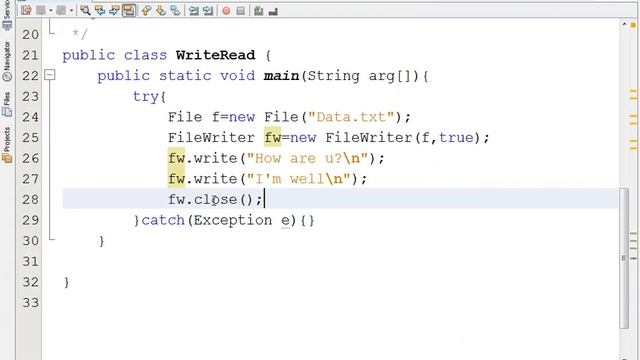Click inside fw.close() on line 28
The width and height of the screenshot is (640, 360).
[x=215, y=200]
